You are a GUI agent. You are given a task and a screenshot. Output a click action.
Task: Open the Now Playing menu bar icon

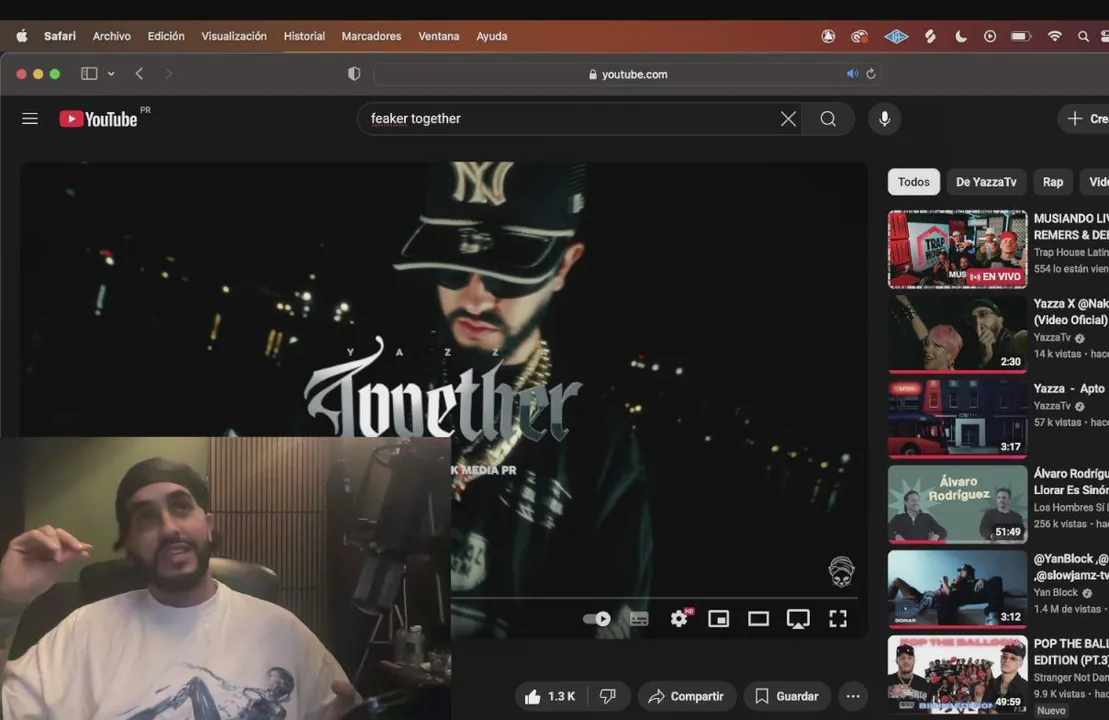pyautogui.click(x=990, y=36)
